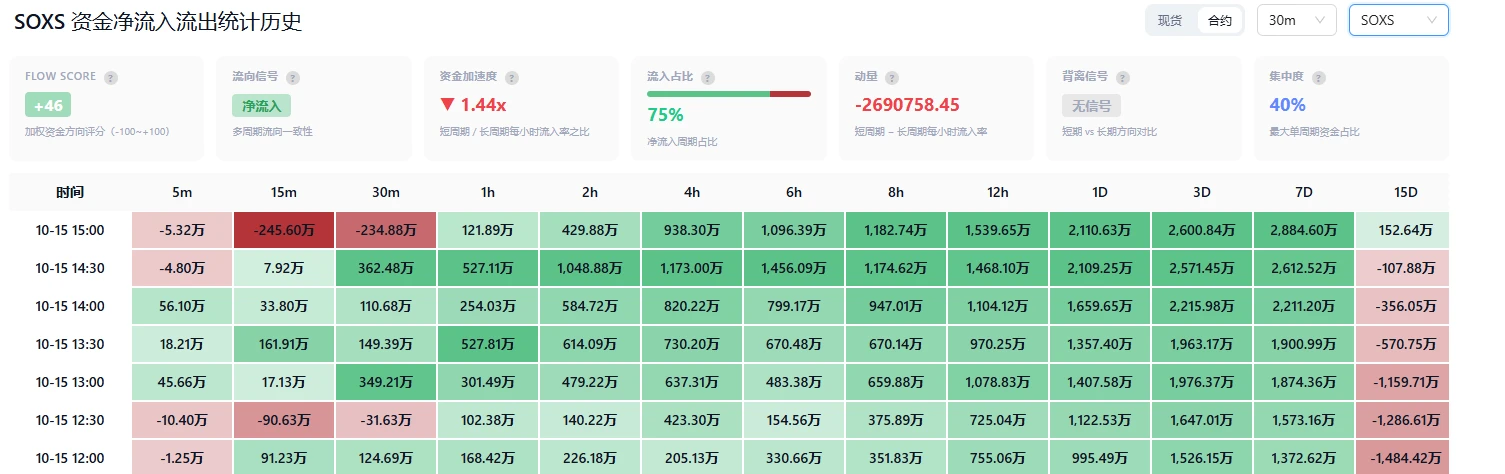Click the 8h column header

(896, 192)
